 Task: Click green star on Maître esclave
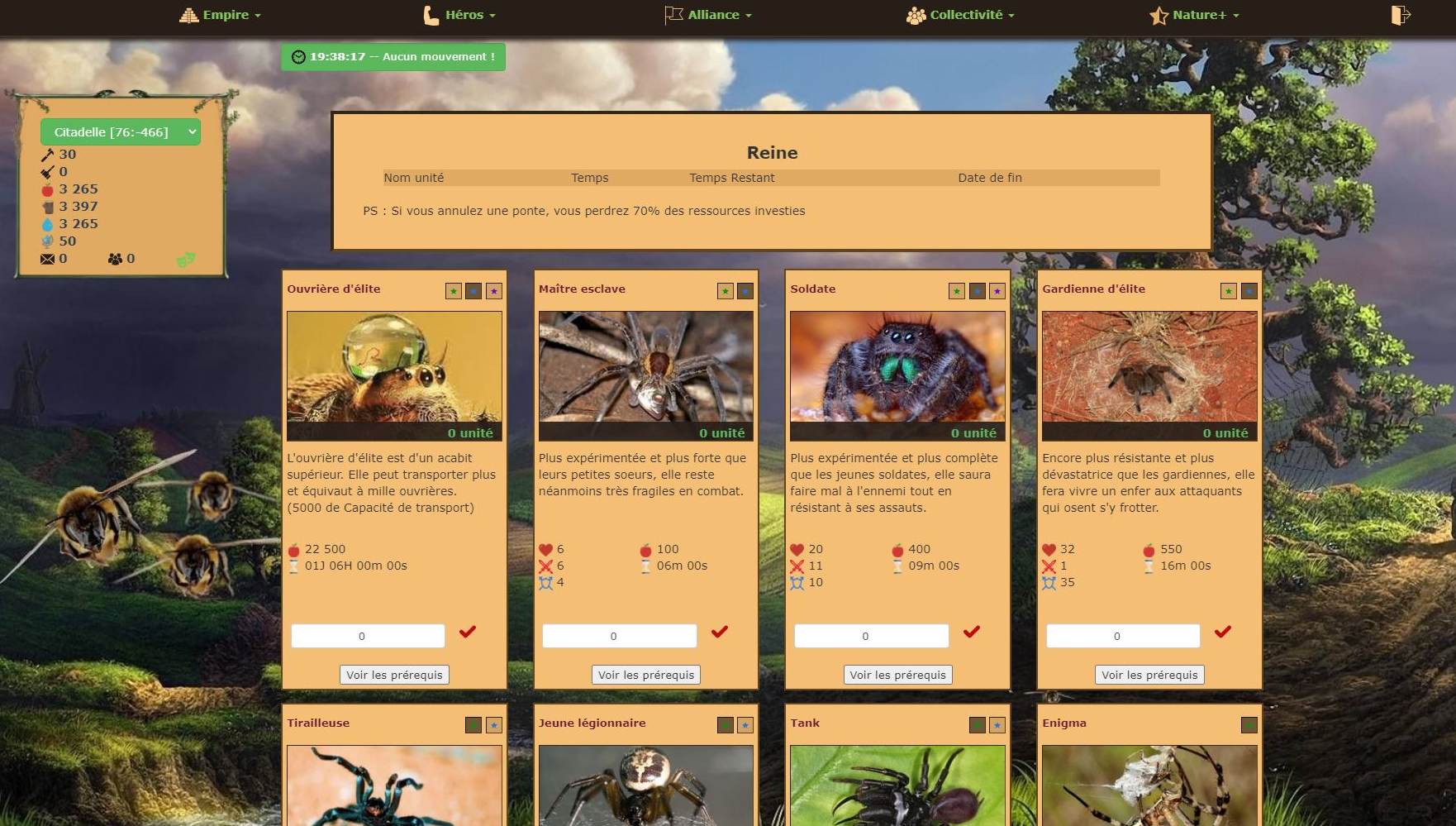click(x=725, y=291)
